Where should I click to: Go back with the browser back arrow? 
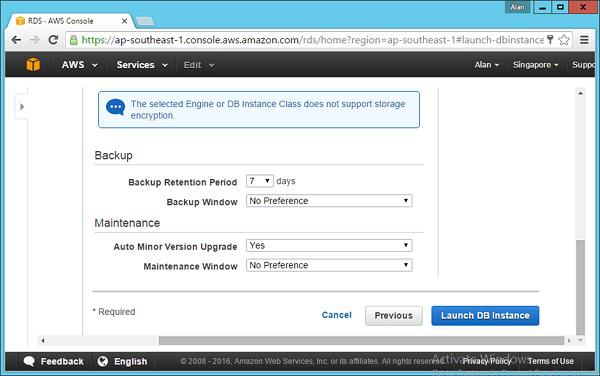16,40
